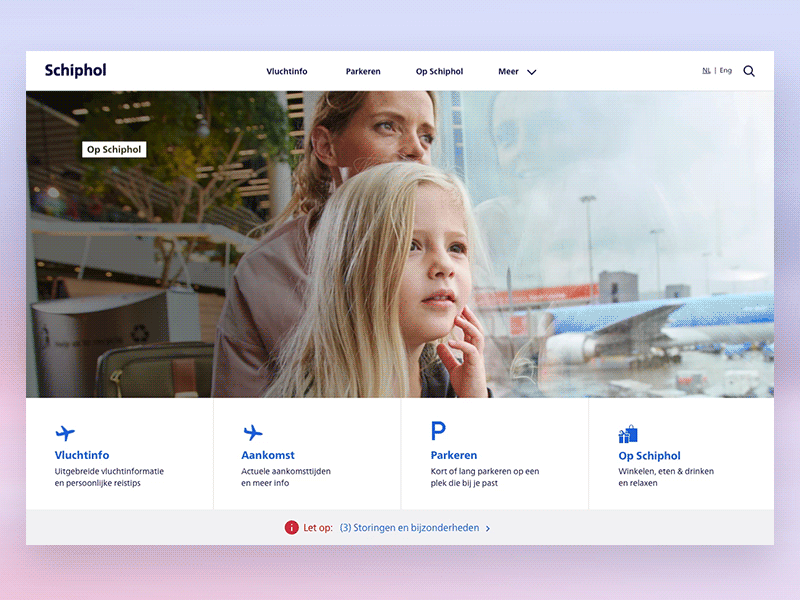Click the Op Schiphol label on hero image
The image size is (800, 600).
(114, 149)
